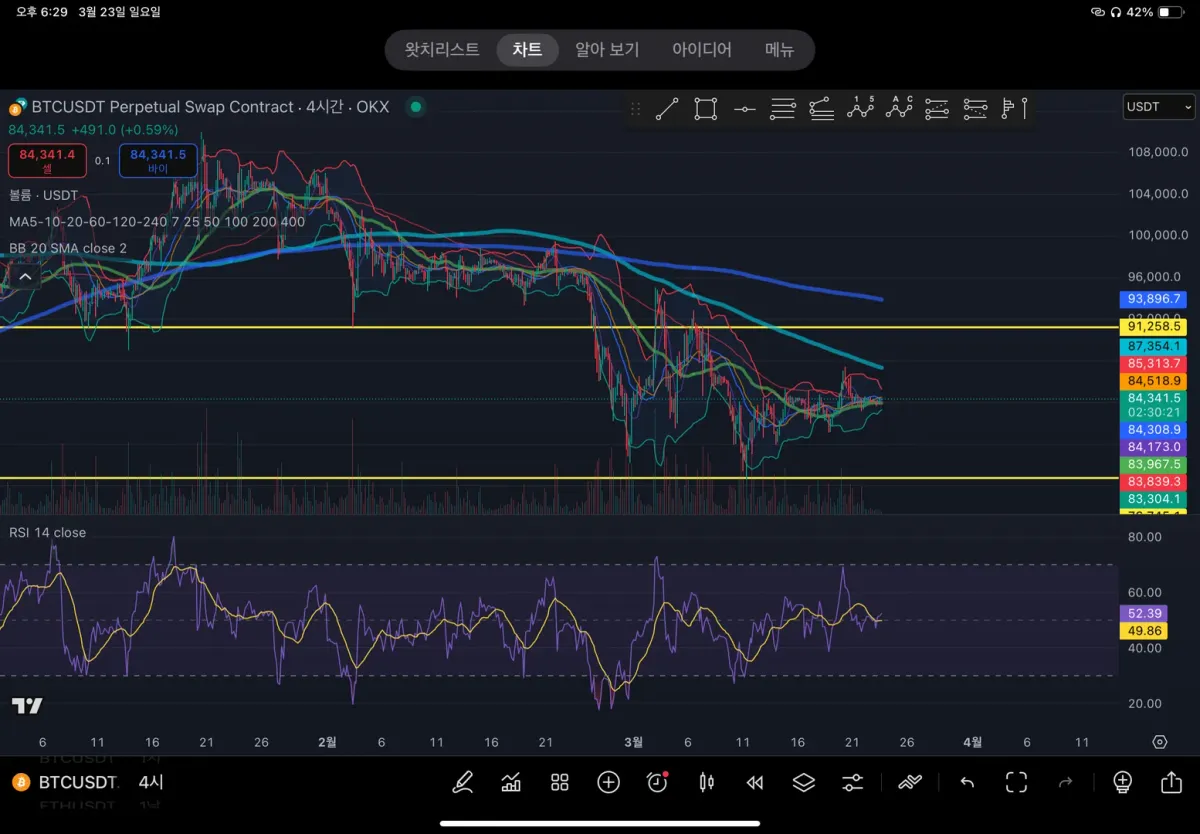Start bar replay with rewind icon
The image size is (1200, 834).
pyautogui.click(x=755, y=782)
